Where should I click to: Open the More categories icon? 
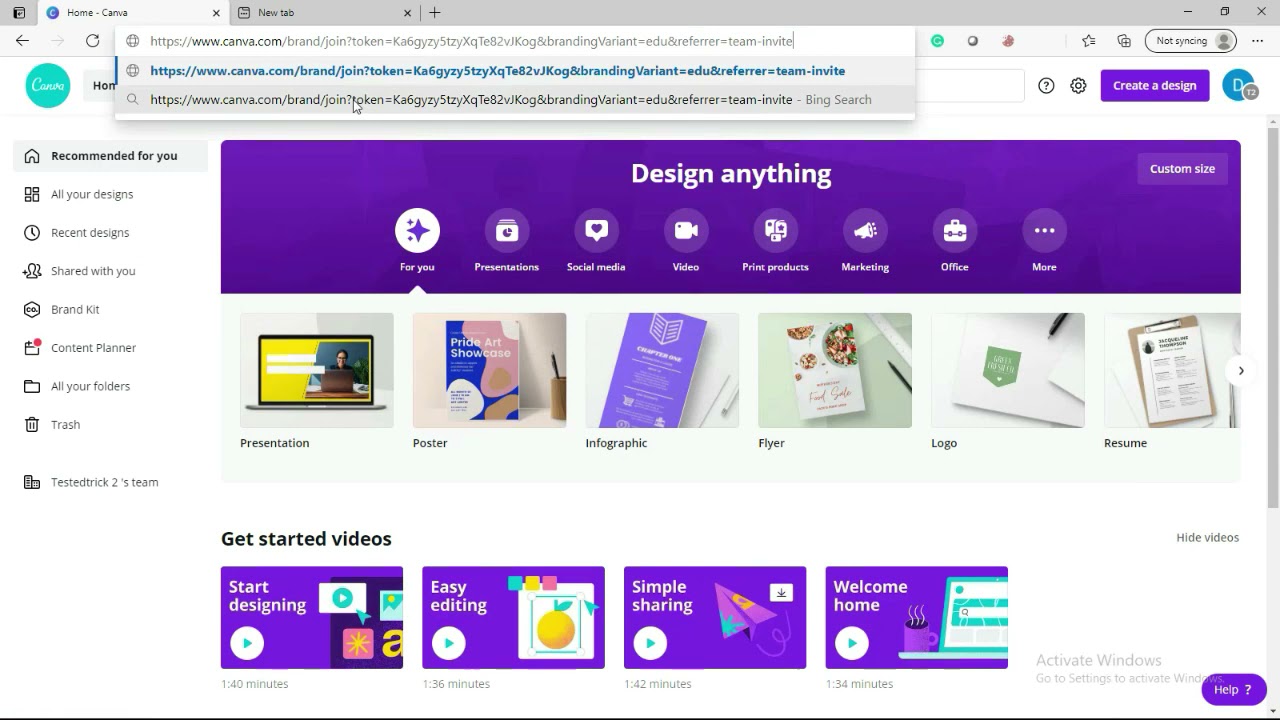[x=1044, y=231]
